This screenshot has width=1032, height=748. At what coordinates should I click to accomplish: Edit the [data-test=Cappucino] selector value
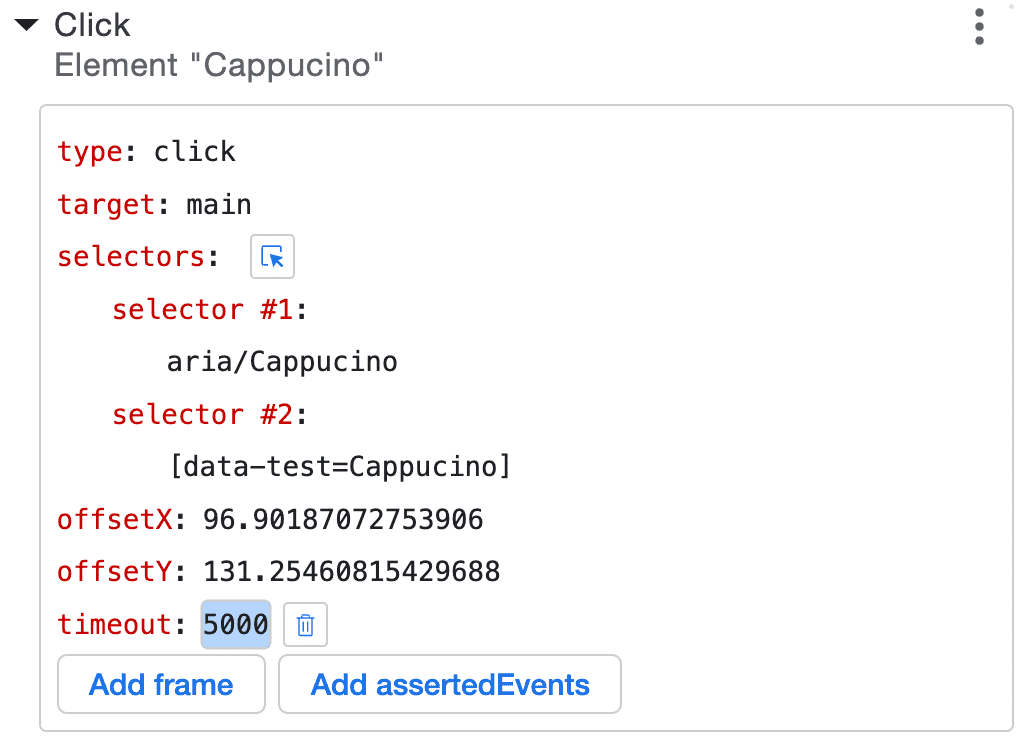click(x=339, y=466)
